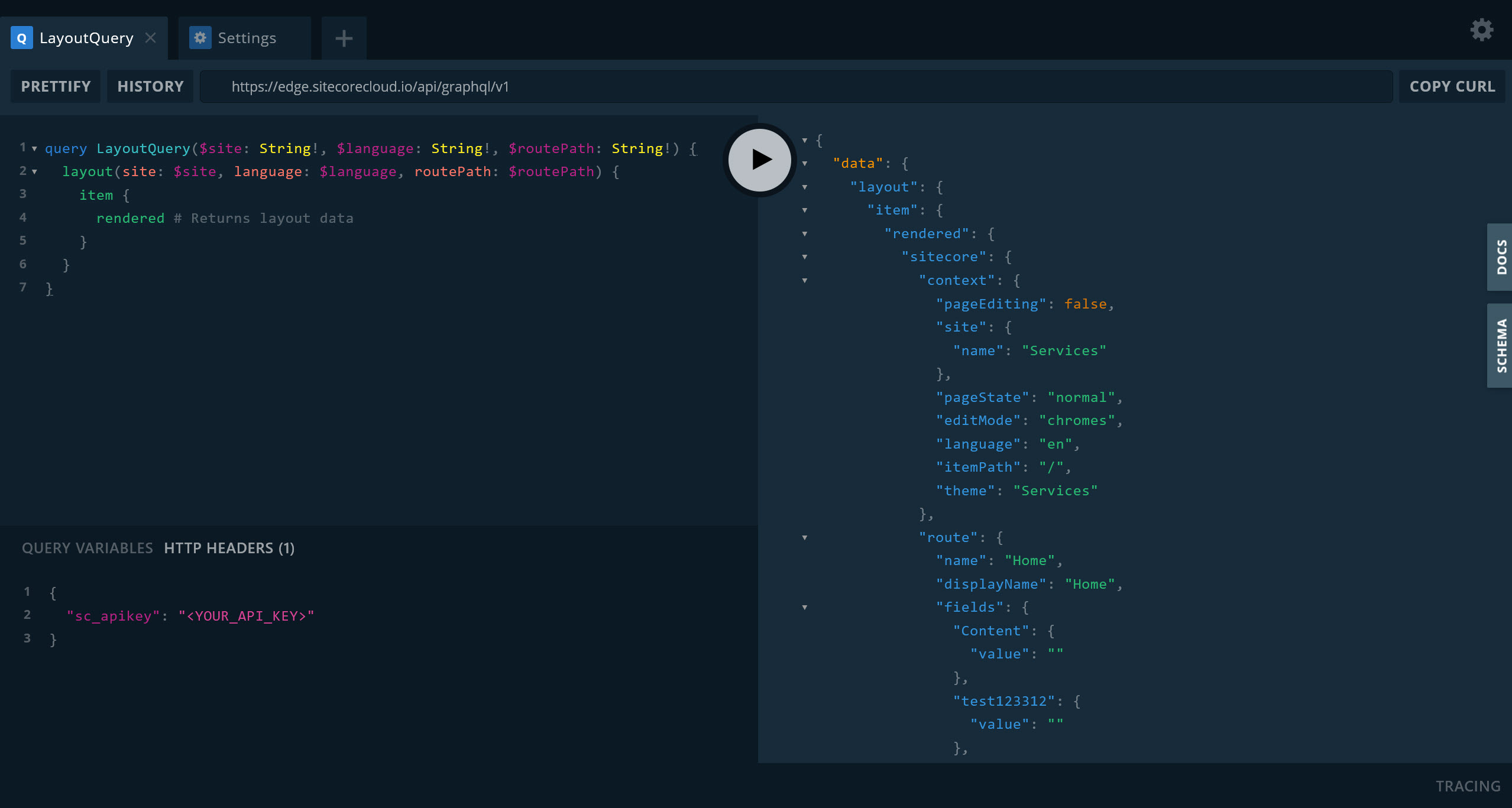Click the Q query icon on the LayoutQuery tab

(22, 38)
